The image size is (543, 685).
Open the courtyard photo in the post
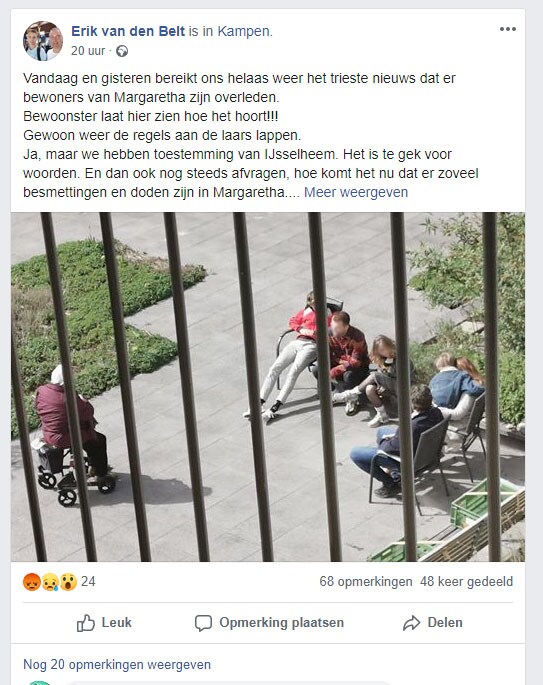coord(268,387)
